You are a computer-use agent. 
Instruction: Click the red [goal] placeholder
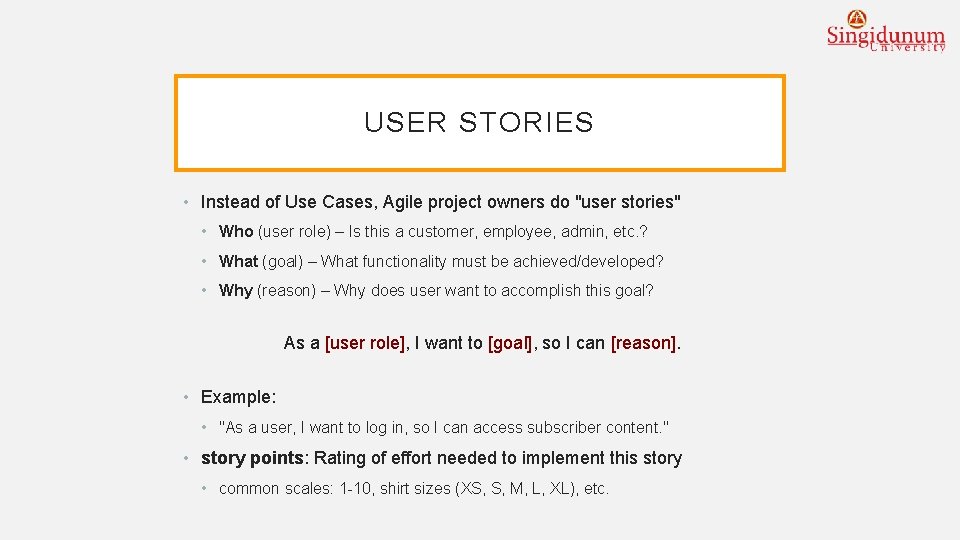point(510,343)
